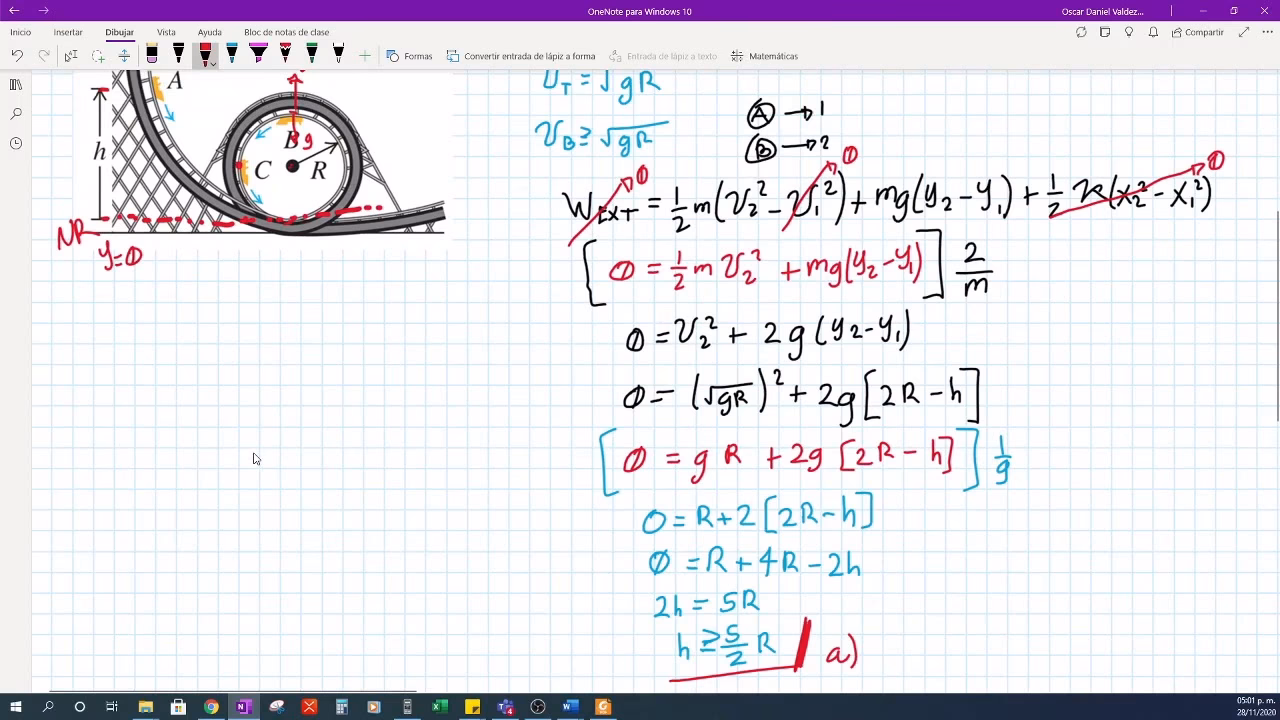
Task: Open the Vista tab
Action: coord(166,32)
